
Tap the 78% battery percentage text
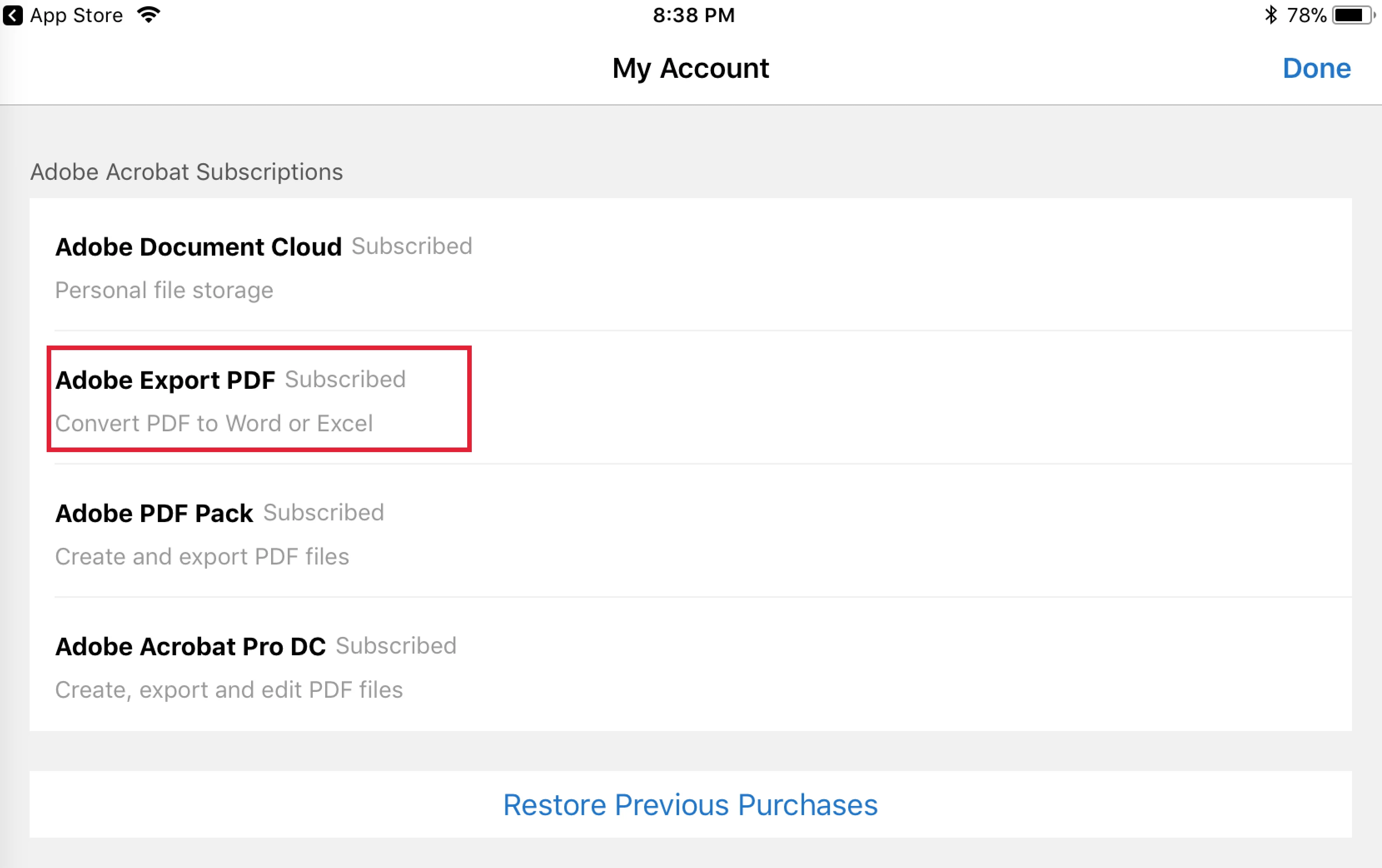coord(1306,15)
